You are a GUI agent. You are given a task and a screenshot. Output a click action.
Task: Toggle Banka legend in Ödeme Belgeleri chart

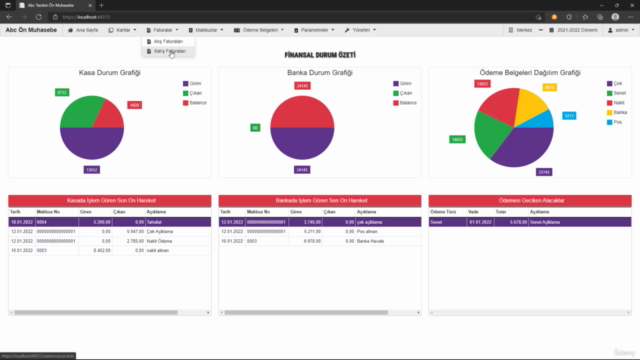(x=617, y=113)
